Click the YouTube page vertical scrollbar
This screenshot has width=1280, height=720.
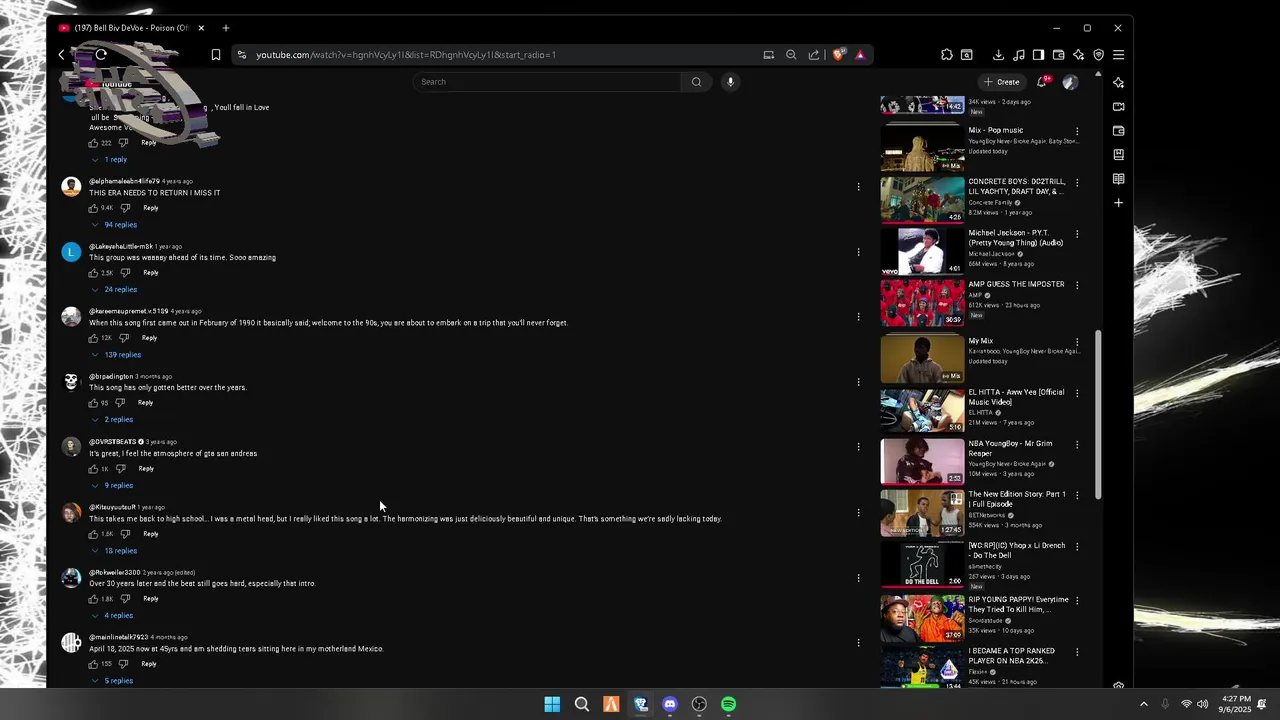pos(1099,415)
